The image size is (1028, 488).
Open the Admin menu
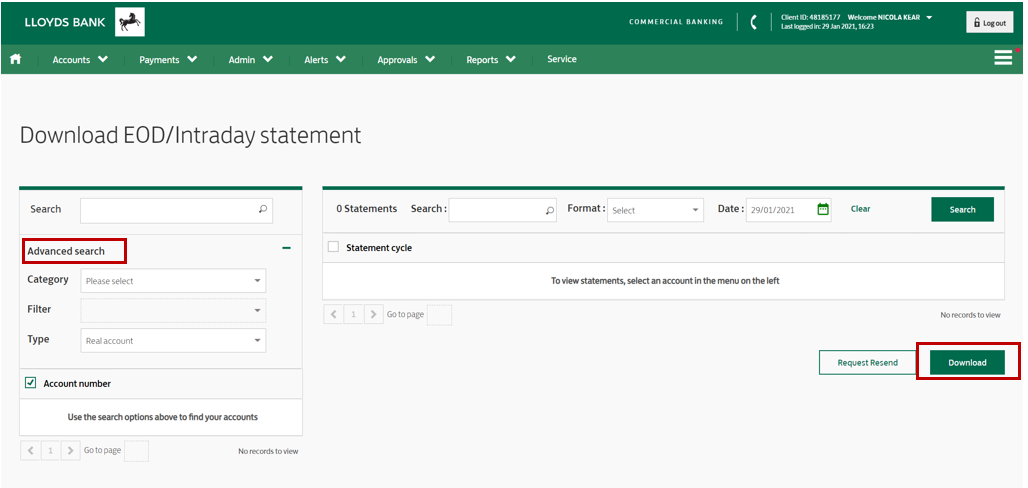click(250, 59)
